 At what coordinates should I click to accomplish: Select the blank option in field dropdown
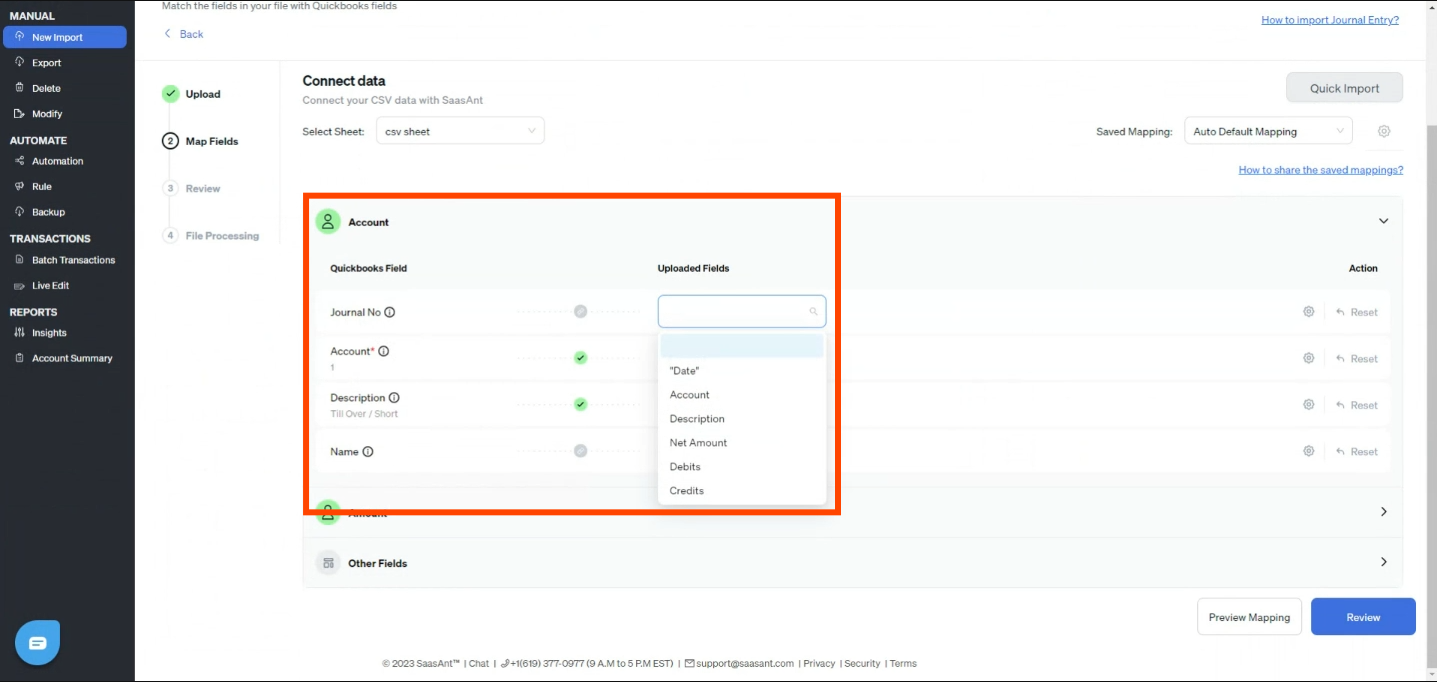[742, 346]
